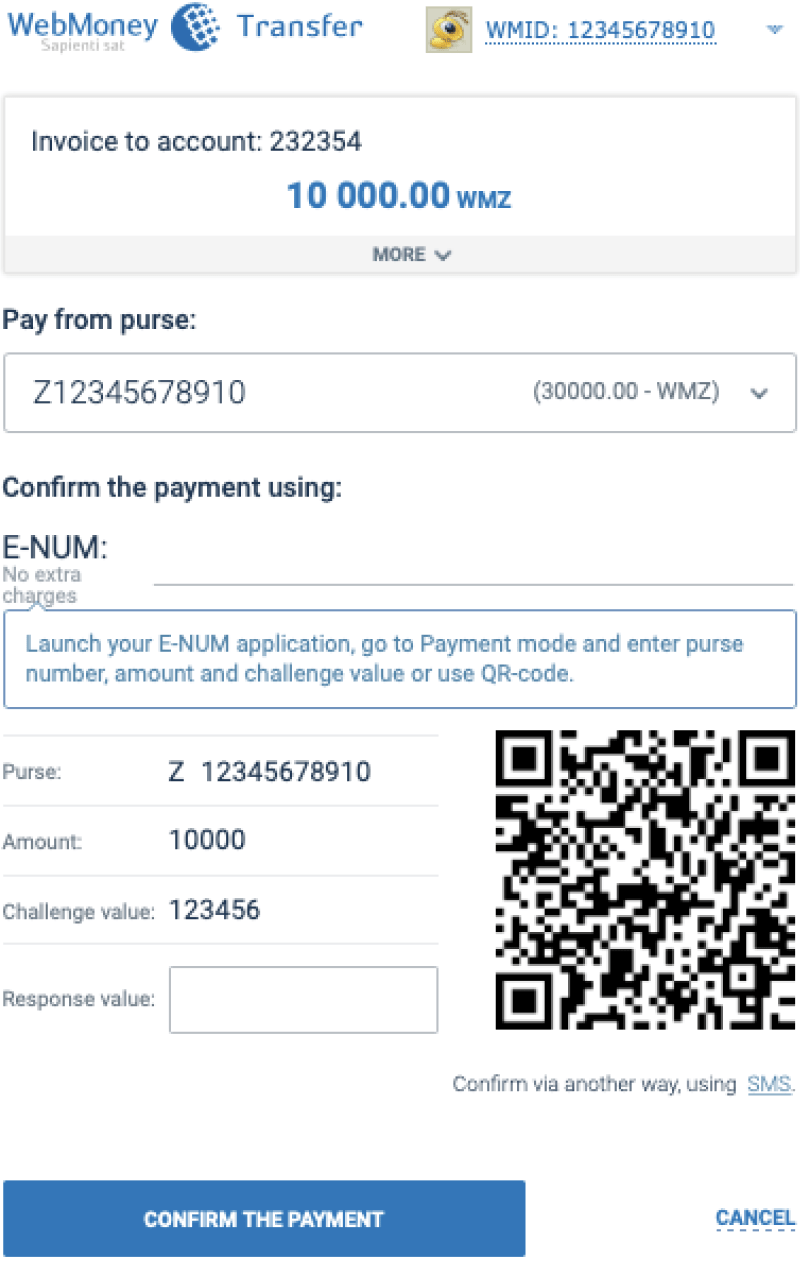Screen dimensions: 800x1268
Task: Click inside the Response value field
Action: point(303,999)
